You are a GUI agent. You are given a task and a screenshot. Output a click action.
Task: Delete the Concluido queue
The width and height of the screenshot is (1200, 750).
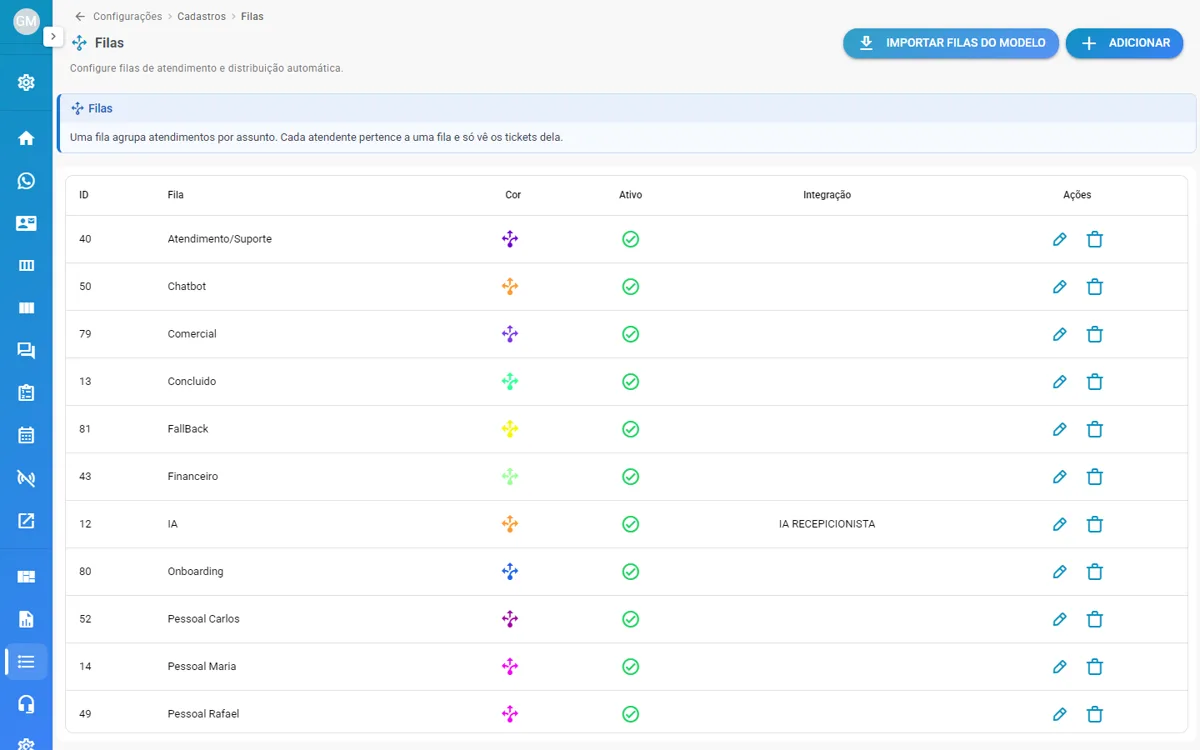[x=1095, y=382]
